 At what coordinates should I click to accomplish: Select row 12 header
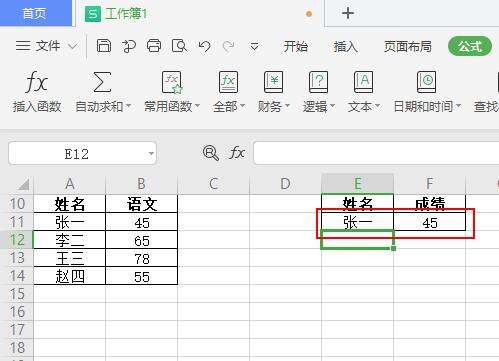click(x=17, y=240)
